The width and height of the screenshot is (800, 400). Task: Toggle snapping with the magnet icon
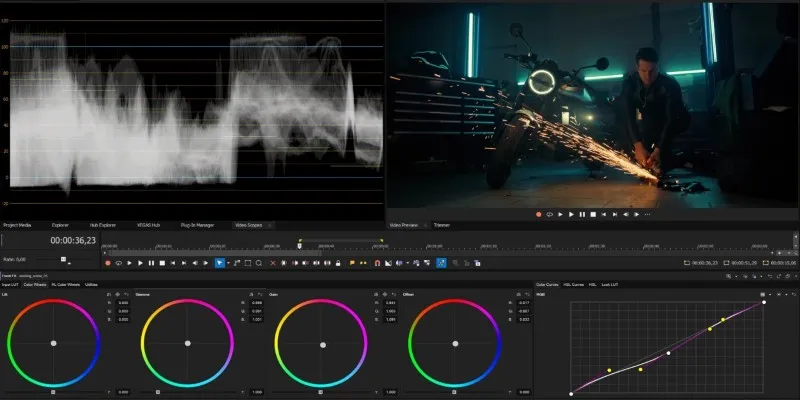[x=378, y=263]
